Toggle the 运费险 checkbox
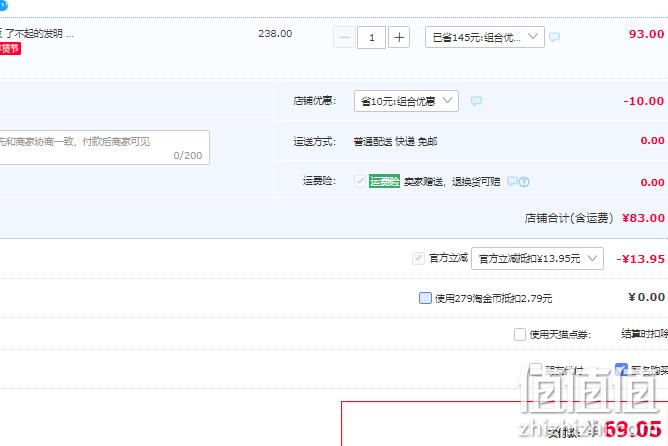 click(360, 181)
